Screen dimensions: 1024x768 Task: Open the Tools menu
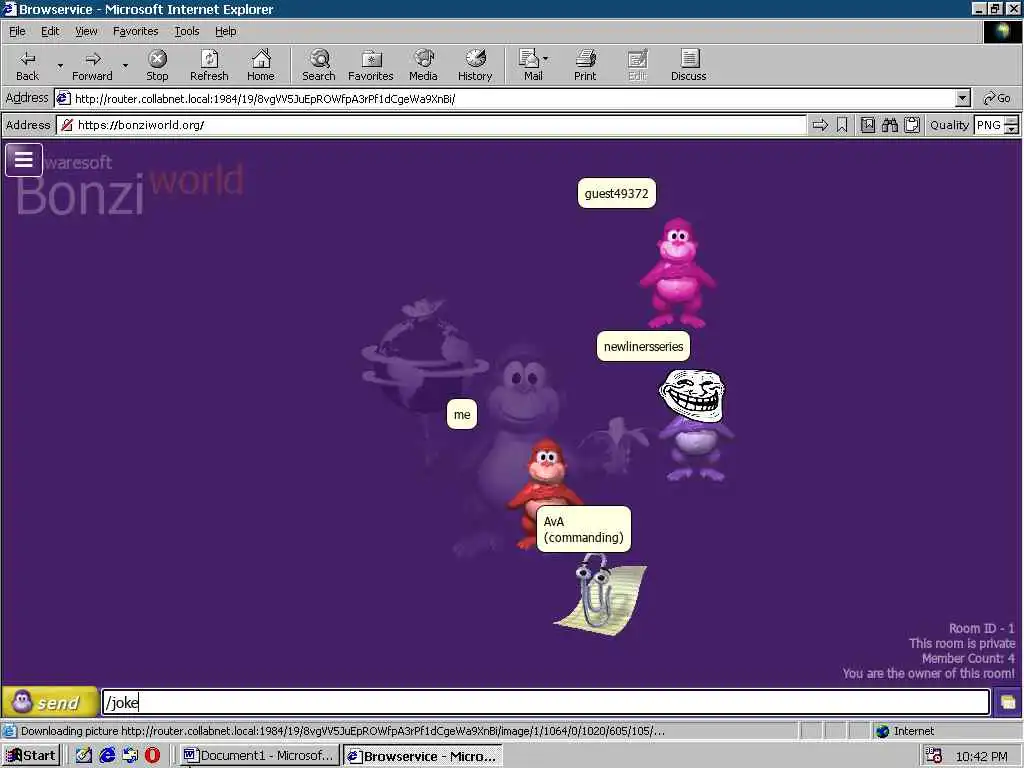(x=187, y=31)
